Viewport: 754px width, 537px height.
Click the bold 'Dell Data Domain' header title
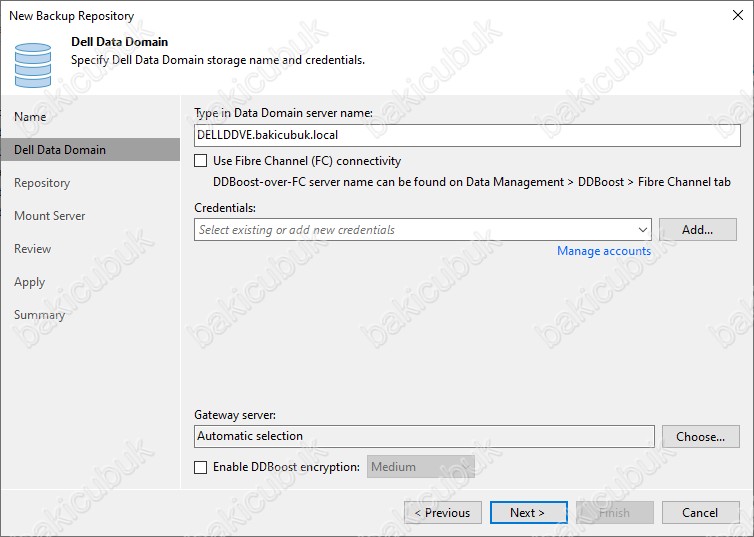pos(120,42)
